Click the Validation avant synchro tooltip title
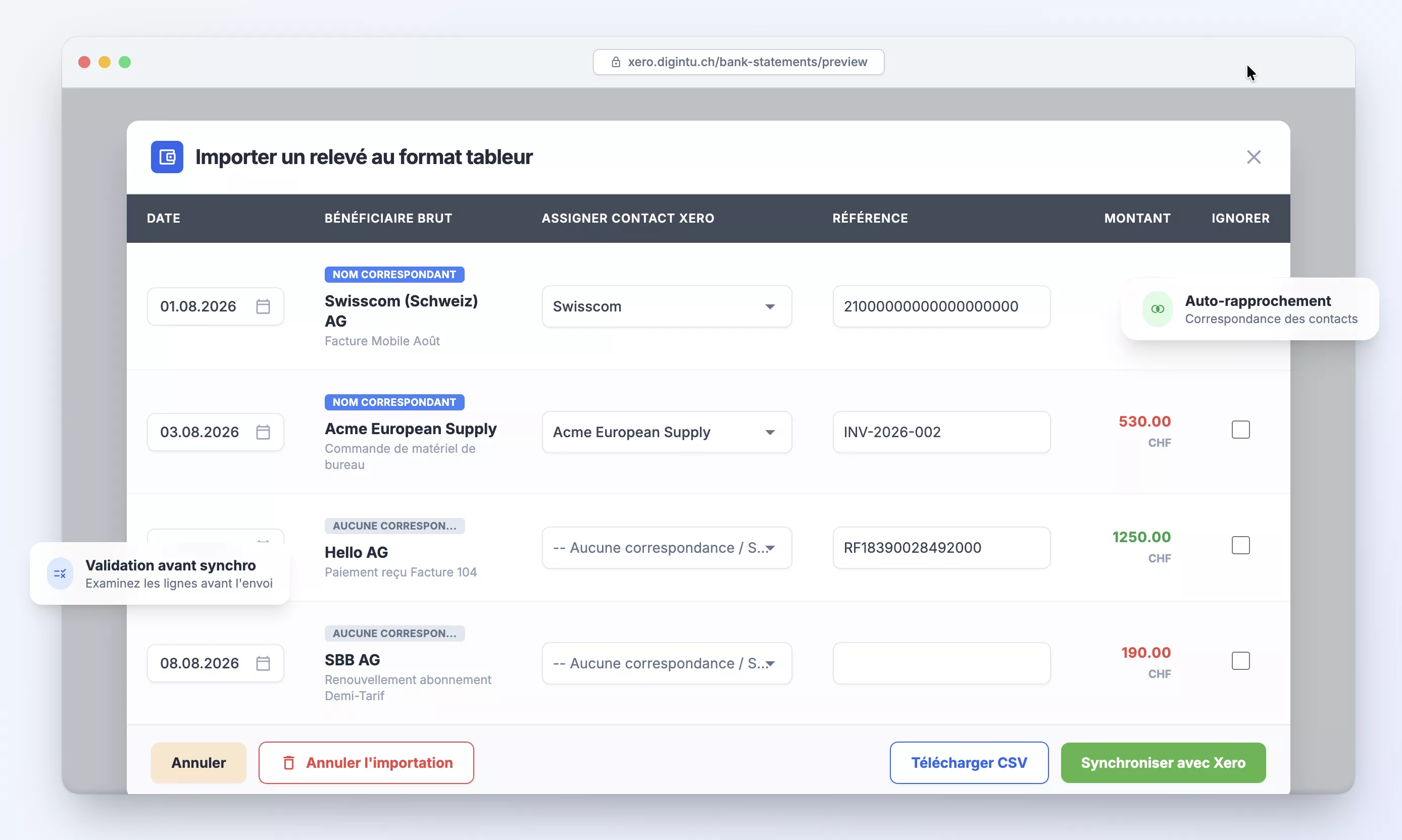The width and height of the screenshot is (1402, 840). (x=170, y=565)
